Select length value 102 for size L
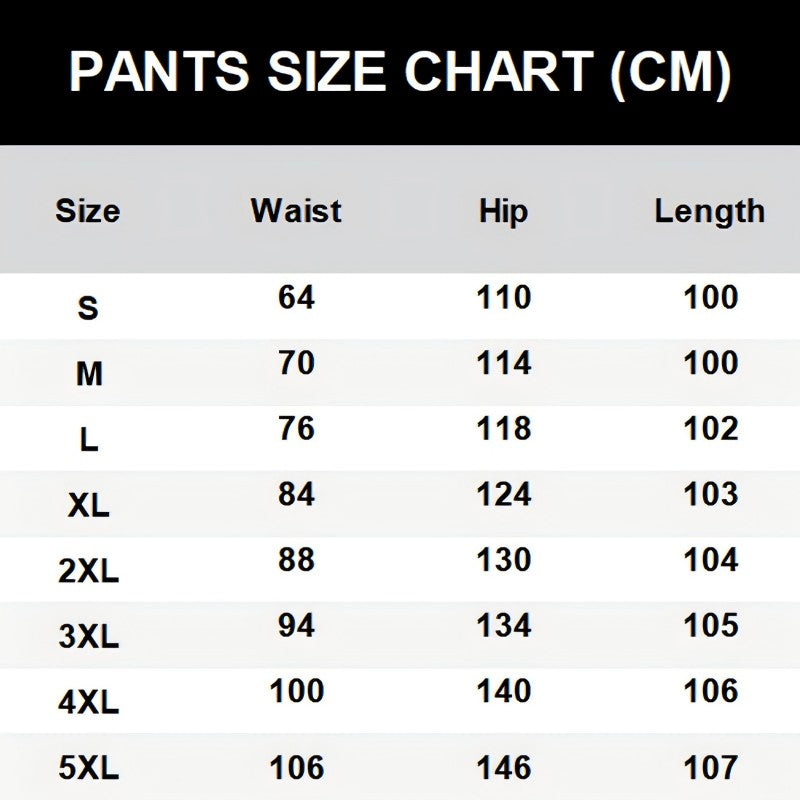 tap(711, 428)
